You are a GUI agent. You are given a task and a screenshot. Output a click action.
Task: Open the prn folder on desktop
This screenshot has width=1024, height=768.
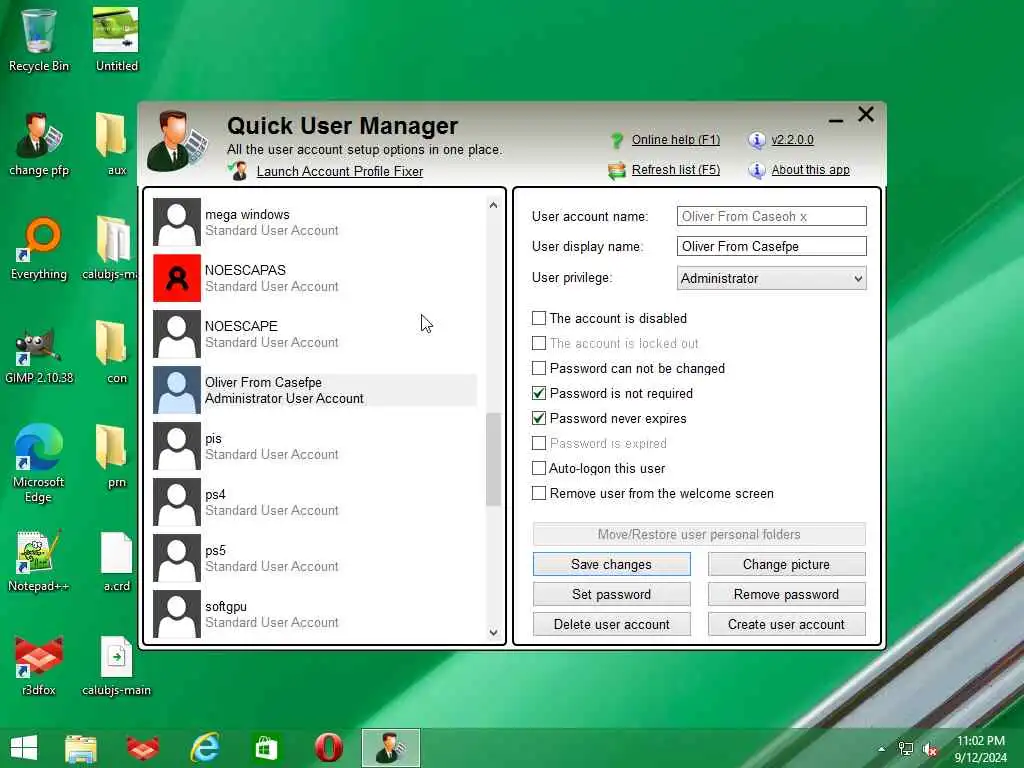click(116, 456)
